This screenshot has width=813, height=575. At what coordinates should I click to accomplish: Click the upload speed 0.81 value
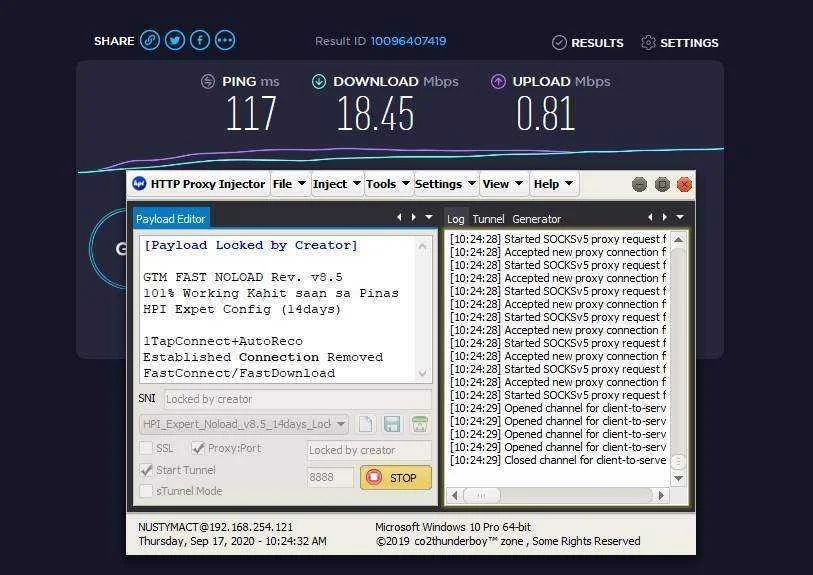(x=545, y=114)
